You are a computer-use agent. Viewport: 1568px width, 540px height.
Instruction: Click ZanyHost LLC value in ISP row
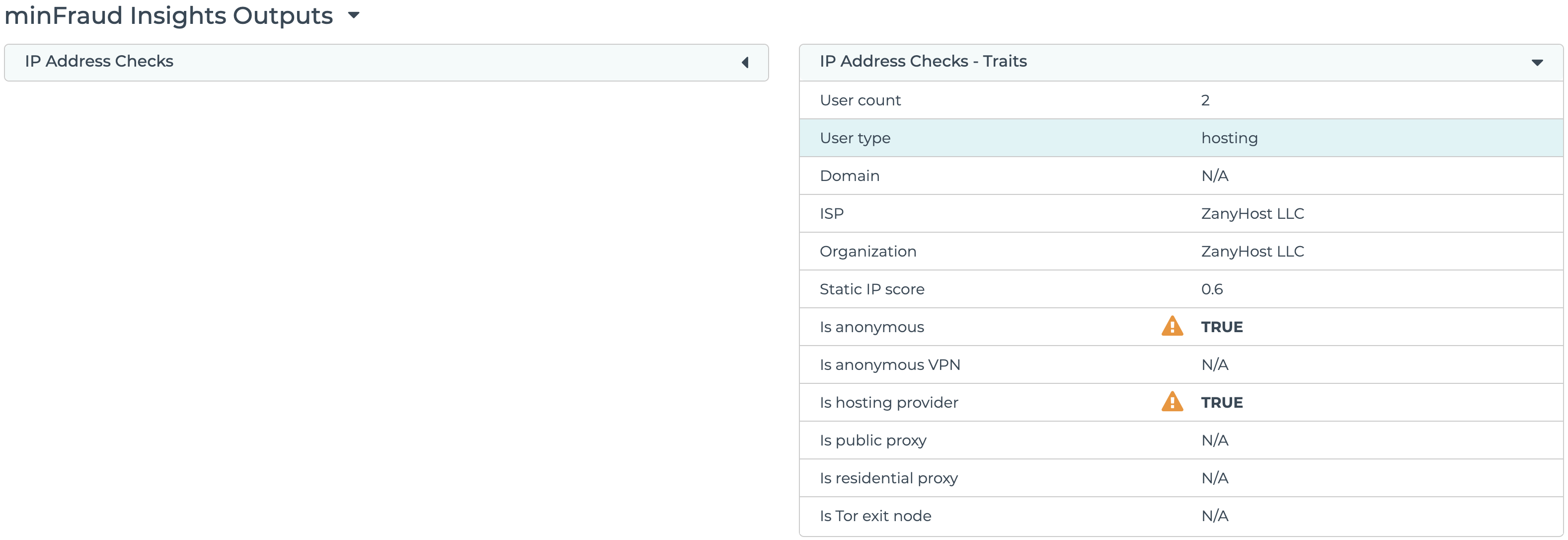pyautogui.click(x=1252, y=214)
